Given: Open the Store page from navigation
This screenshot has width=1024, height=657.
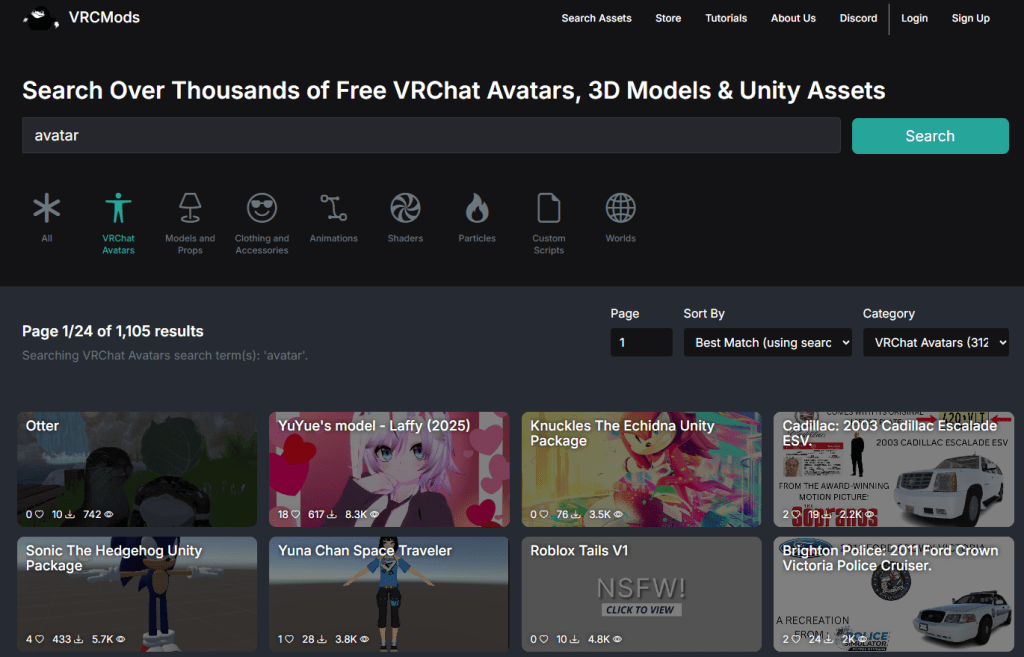Looking at the screenshot, I should 668,18.
